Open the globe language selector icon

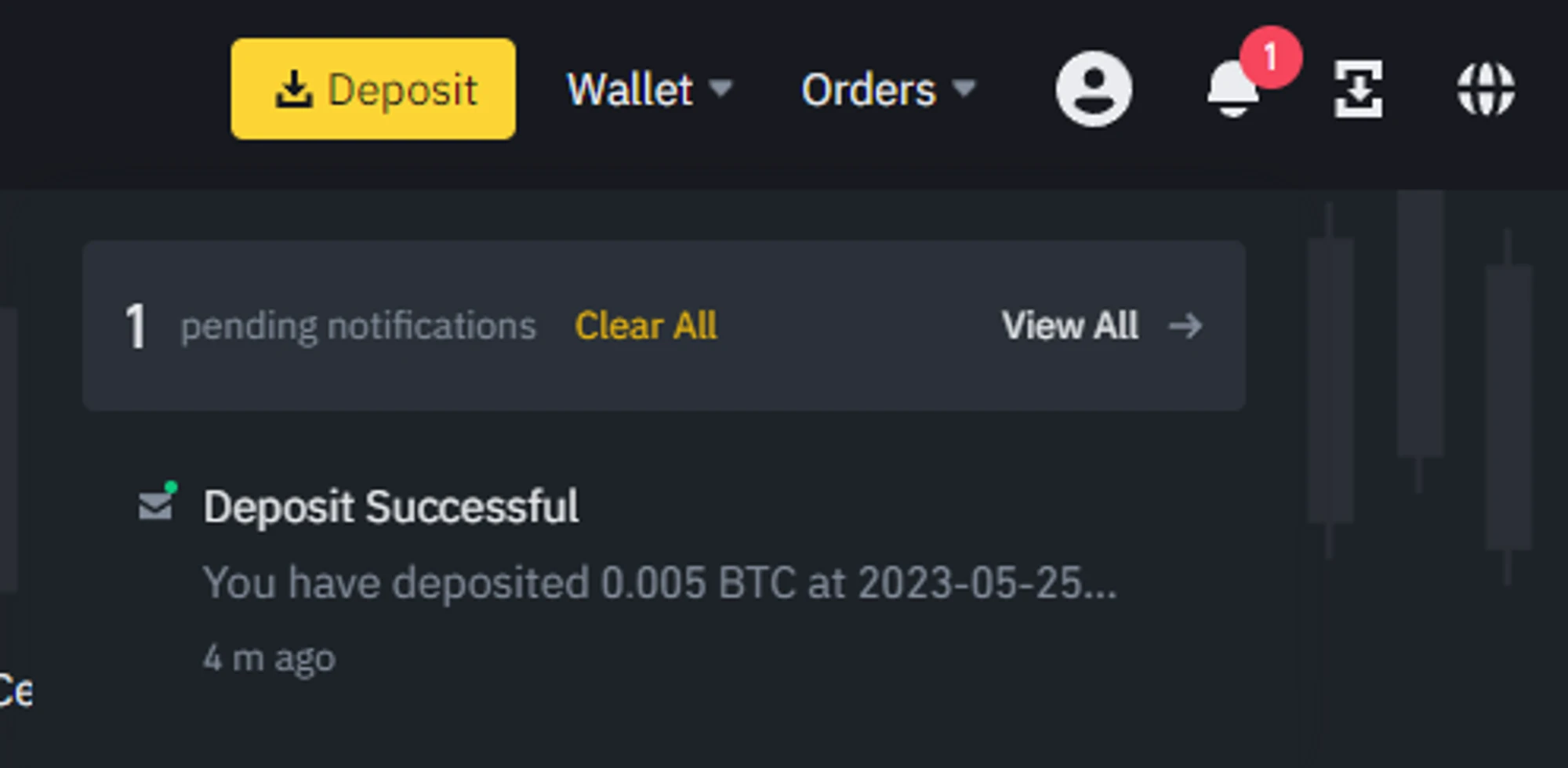point(1485,89)
